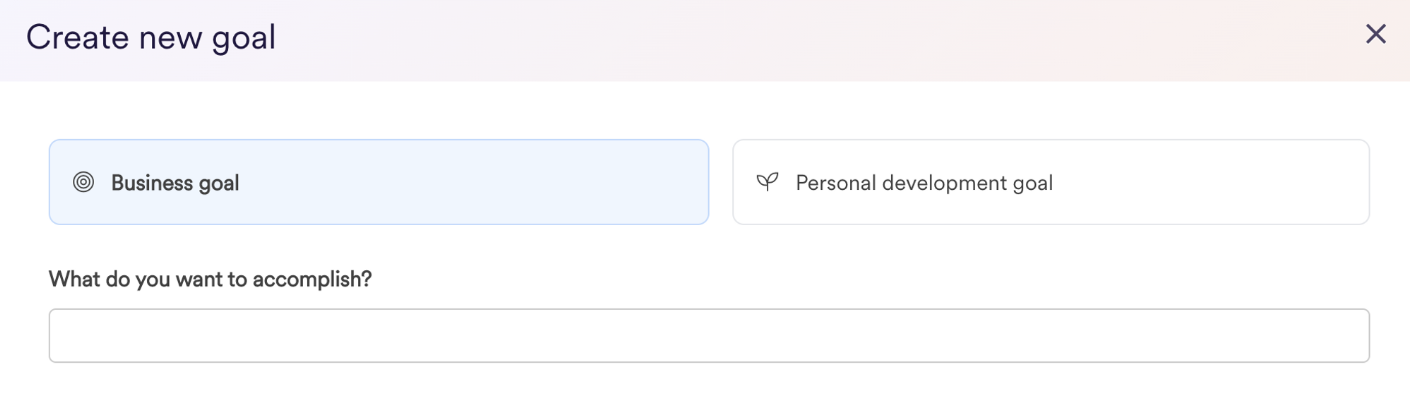Click the highlighted blue Business goal card

coord(379,182)
